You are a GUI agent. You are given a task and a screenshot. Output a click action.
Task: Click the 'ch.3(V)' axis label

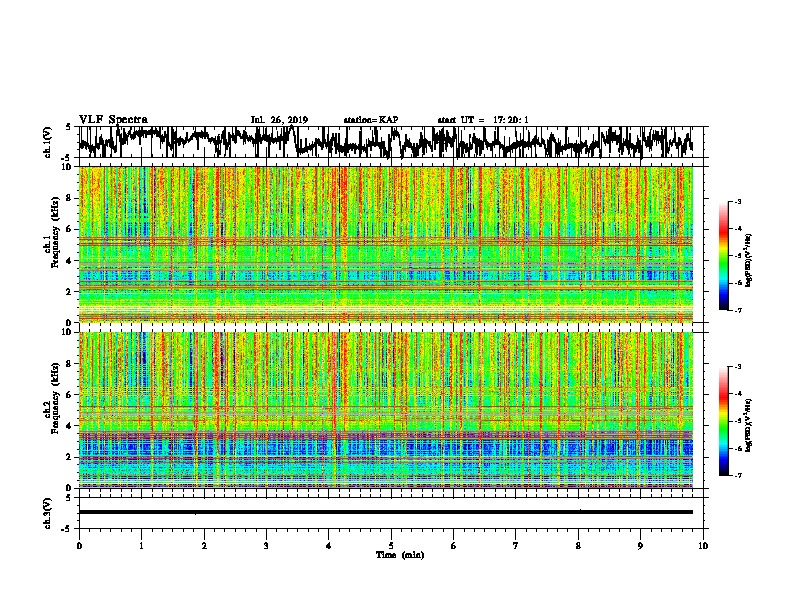48,513
